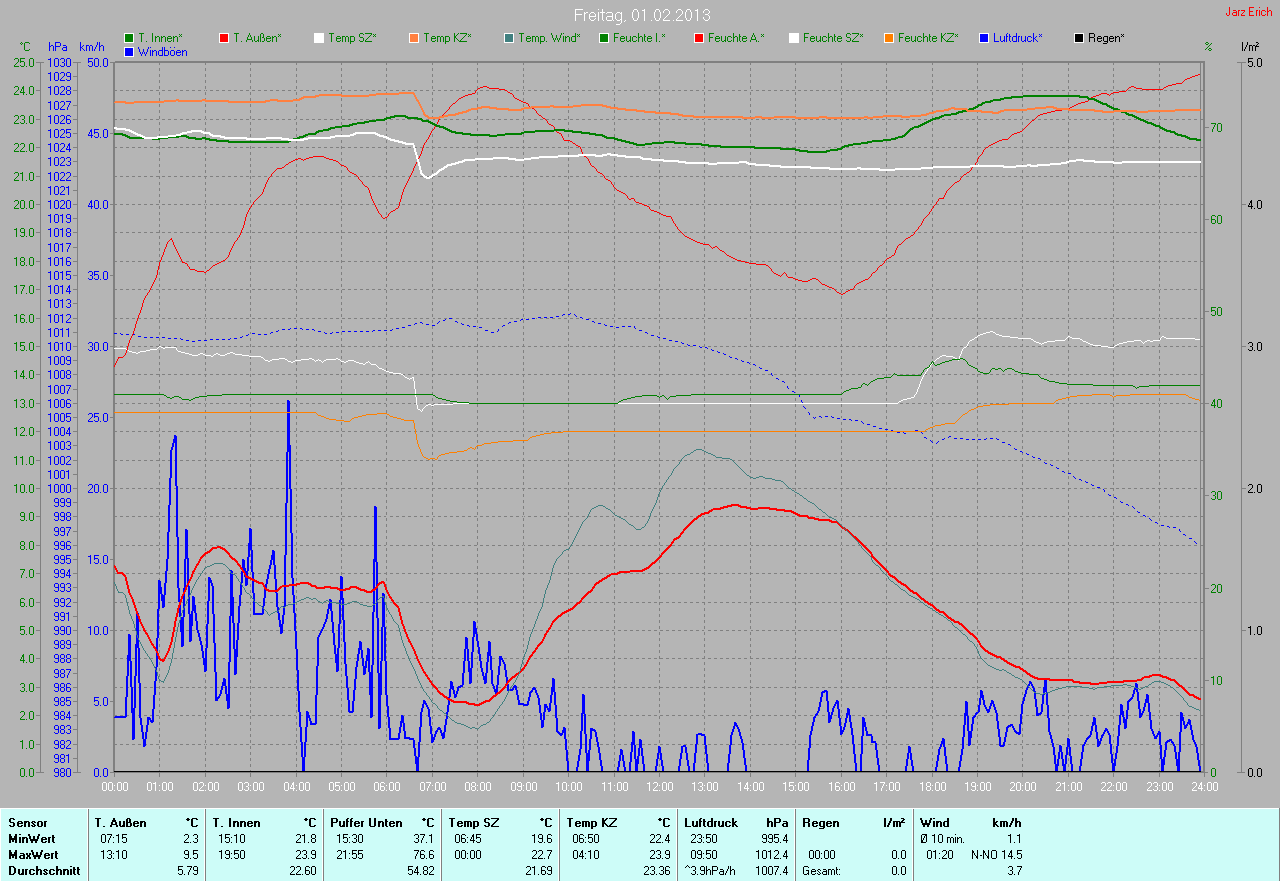Screen dimensions: 1280x881
Task: Click the red T. Außen legend swatch
Action: click(x=224, y=38)
